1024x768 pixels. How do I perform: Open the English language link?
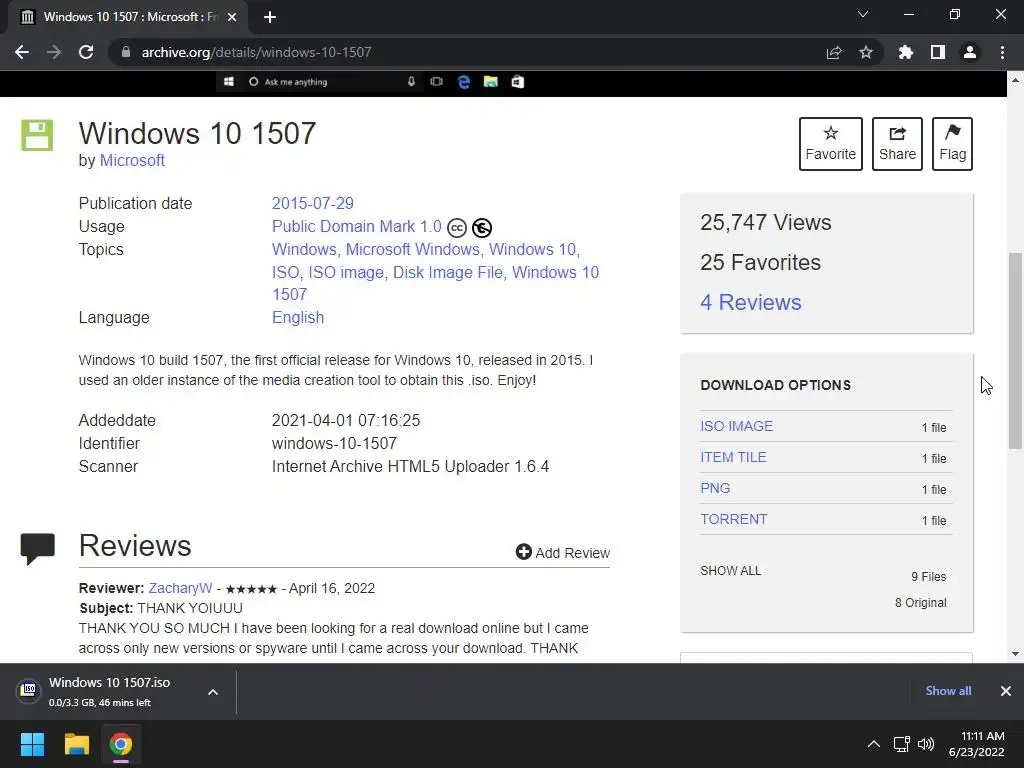pos(298,317)
